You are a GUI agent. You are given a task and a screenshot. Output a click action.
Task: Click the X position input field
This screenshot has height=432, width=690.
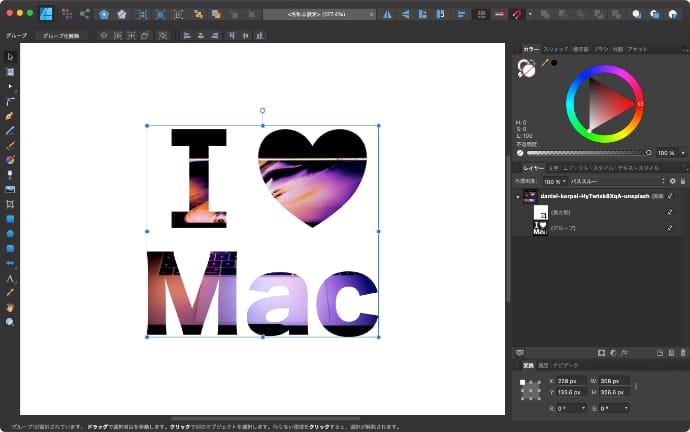[x=568, y=381]
